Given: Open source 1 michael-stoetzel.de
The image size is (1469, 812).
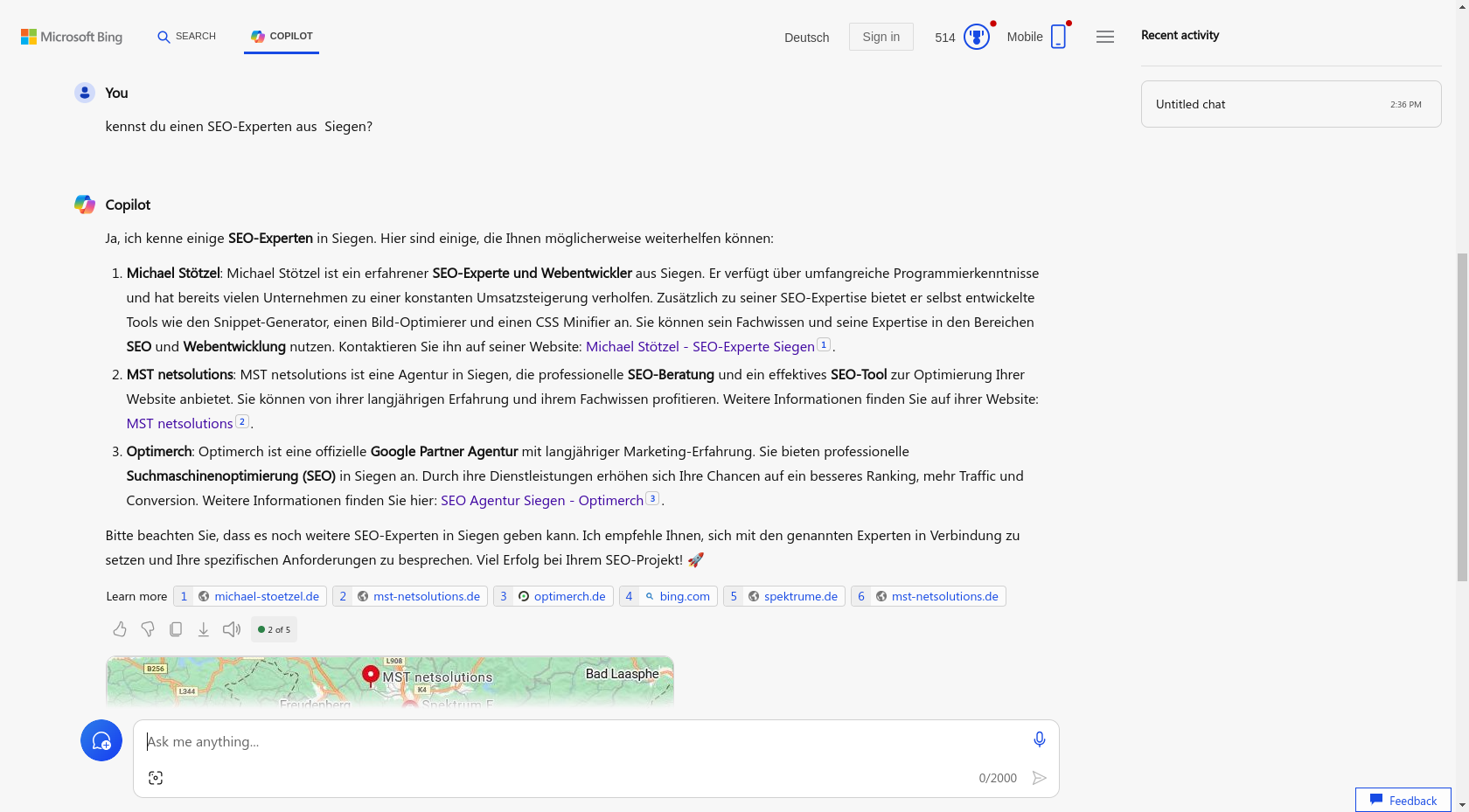Looking at the screenshot, I should 250,596.
